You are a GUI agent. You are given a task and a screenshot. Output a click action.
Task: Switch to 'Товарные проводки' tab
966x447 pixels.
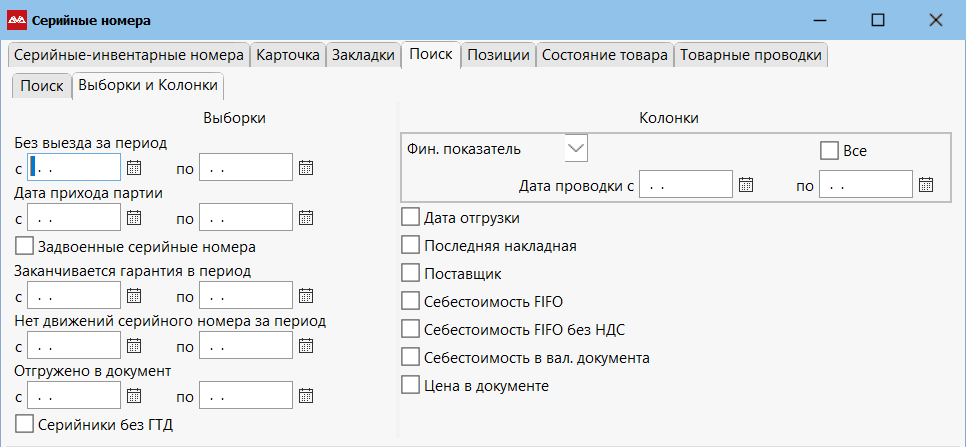(751, 55)
